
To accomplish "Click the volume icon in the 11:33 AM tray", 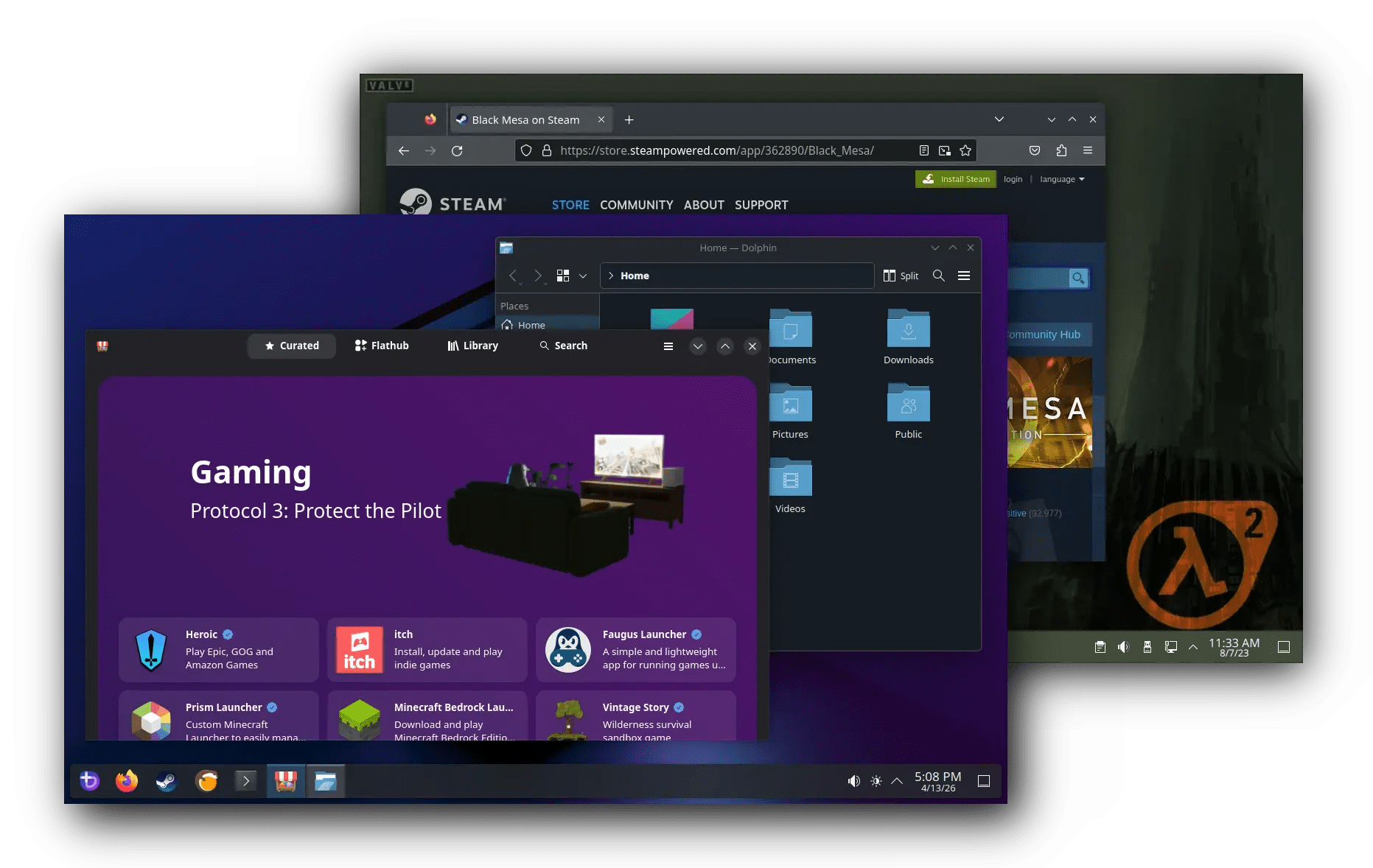I will click(x=1123, y=647).
